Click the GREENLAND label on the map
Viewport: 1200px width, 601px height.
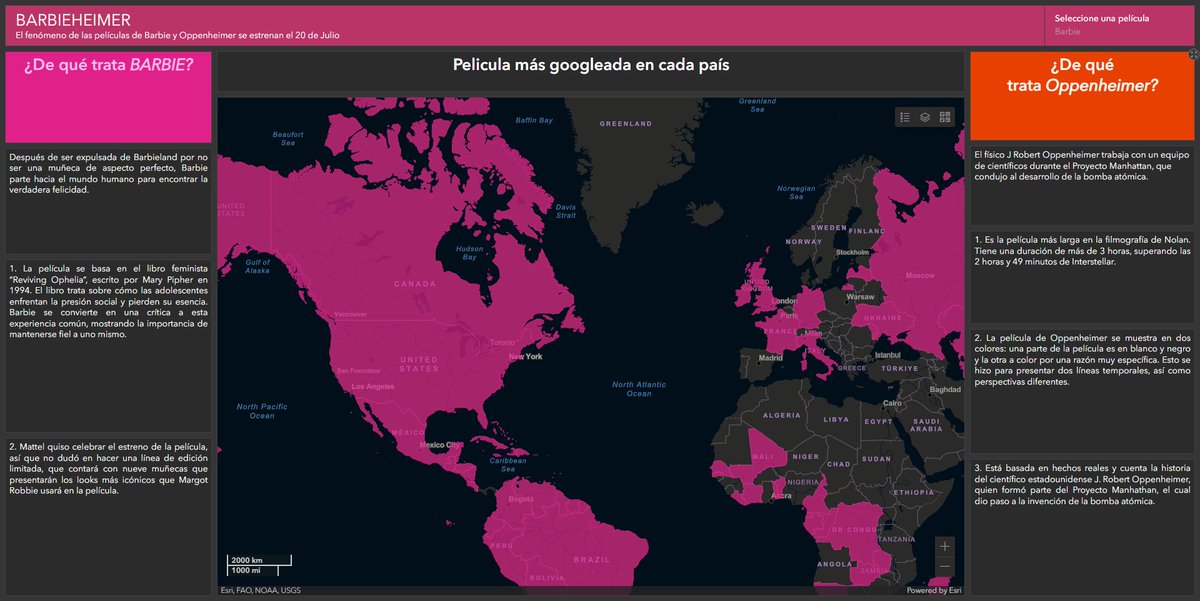[626, 124]
